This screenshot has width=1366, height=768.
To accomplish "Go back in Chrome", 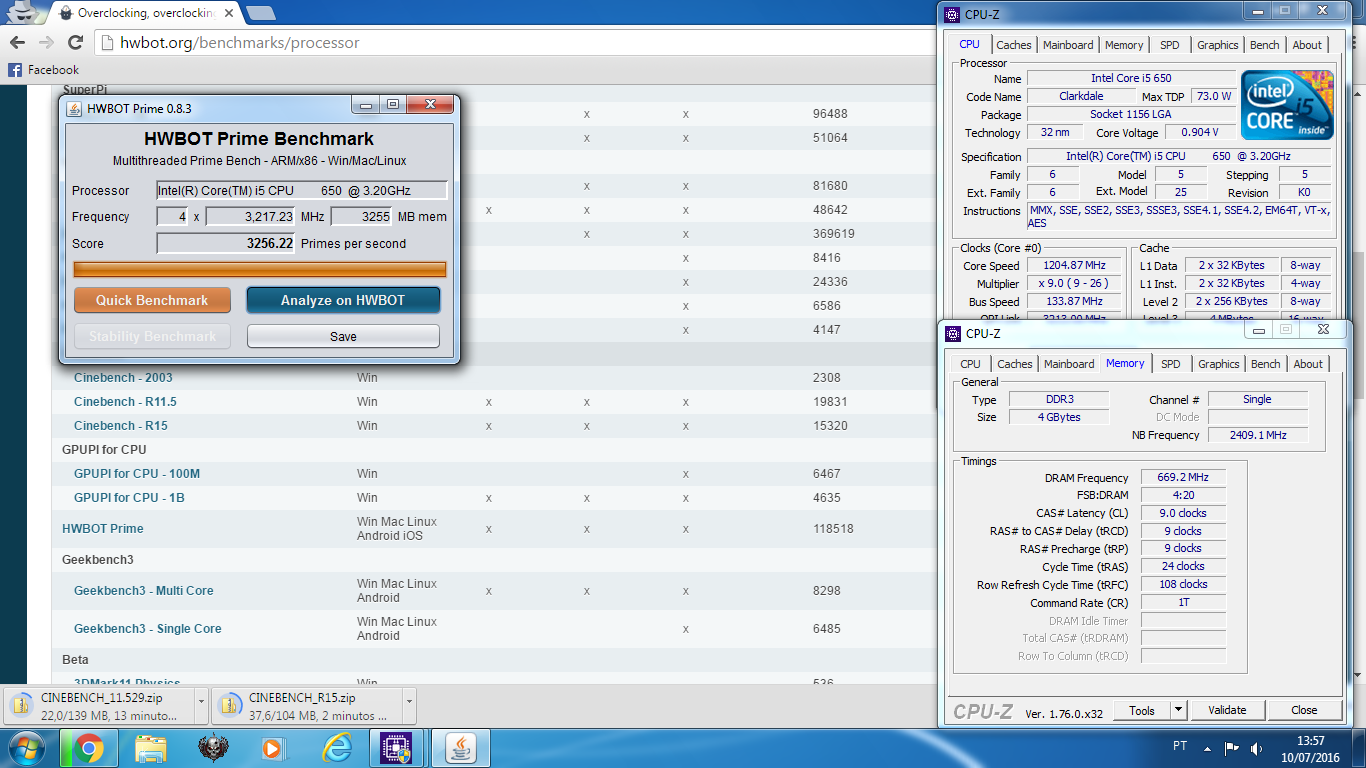I will 18,43.
